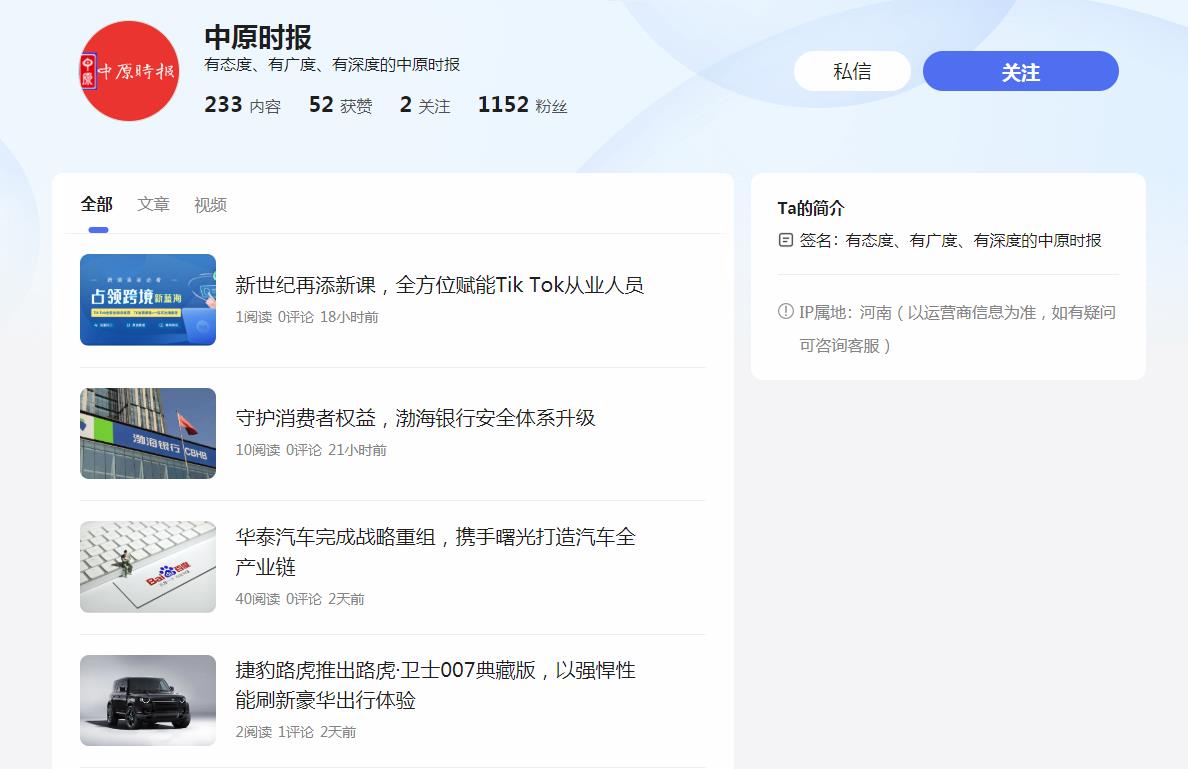Click the Baidu keyboard thumbnail

148,567
